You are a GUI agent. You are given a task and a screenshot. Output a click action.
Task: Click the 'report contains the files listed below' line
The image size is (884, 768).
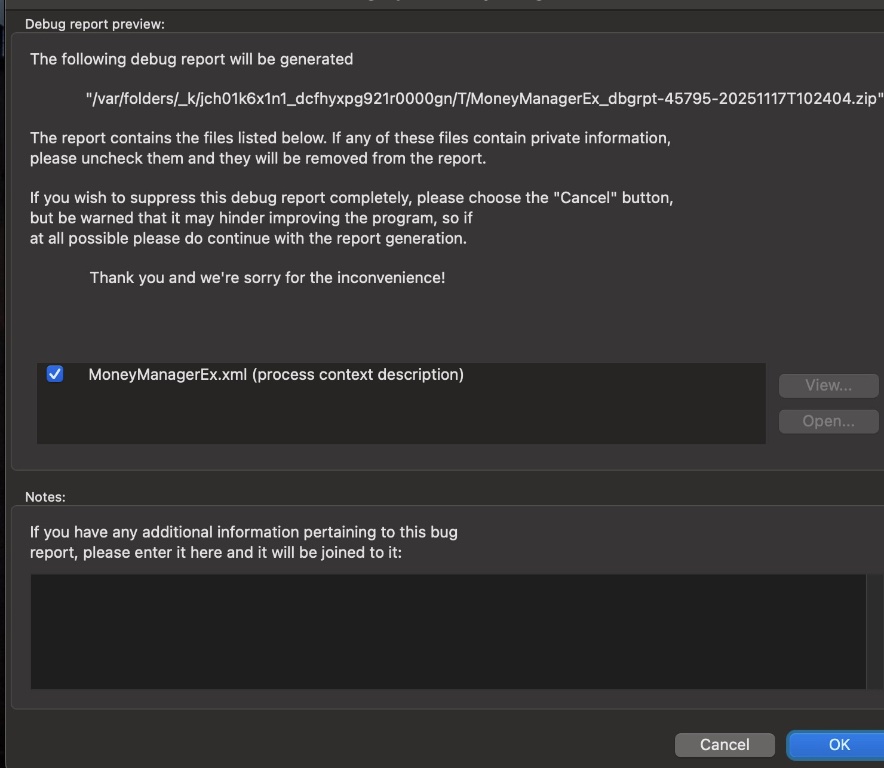350,138
